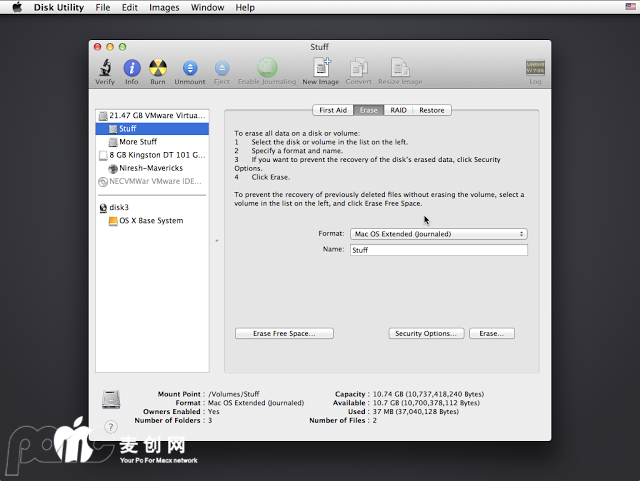The height and width of the screenshot is (481, 640).
Task: Click the sidebar splitter handle
Action: coord(217,241)
